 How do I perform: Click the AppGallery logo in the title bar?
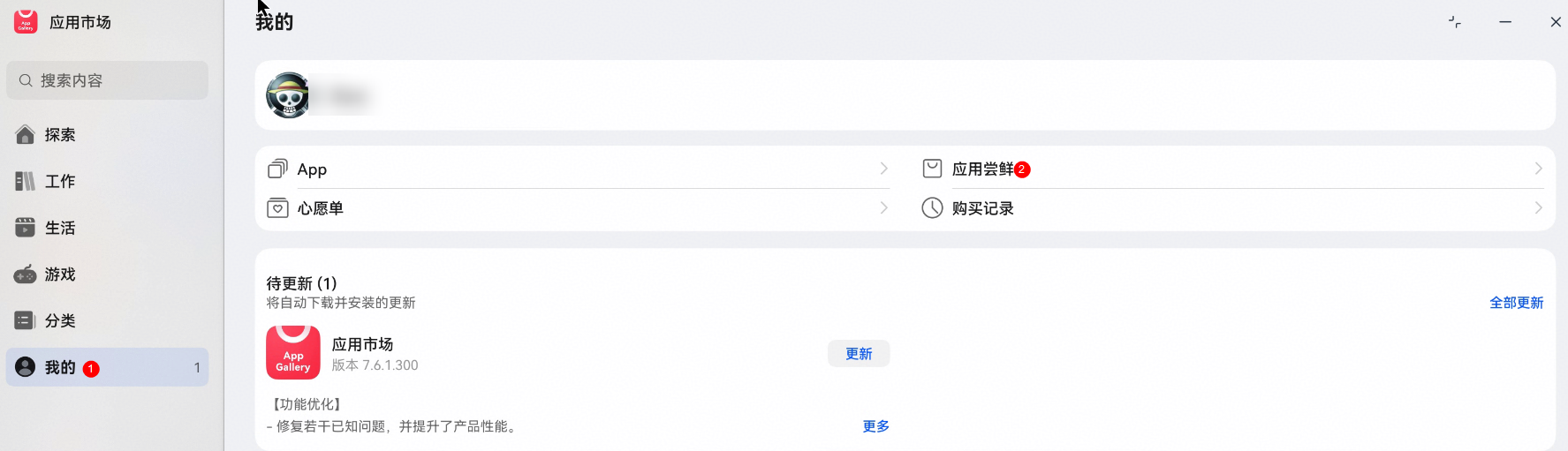[x=26, y=21]
